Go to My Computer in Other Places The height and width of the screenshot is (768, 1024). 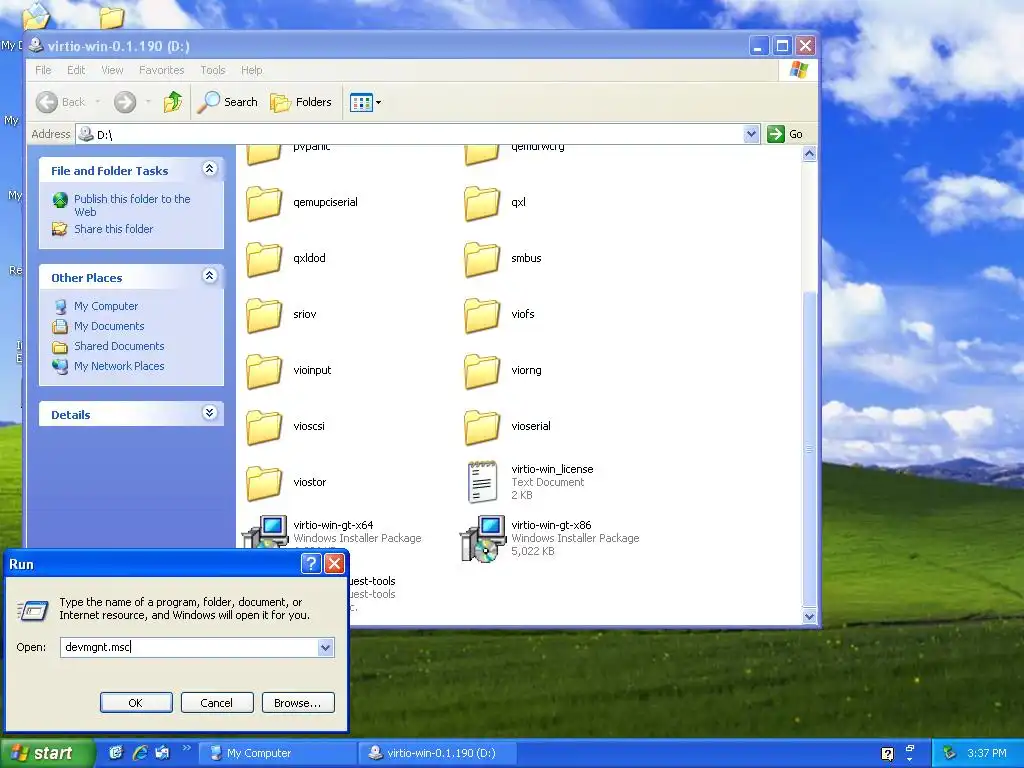point(106,306)
